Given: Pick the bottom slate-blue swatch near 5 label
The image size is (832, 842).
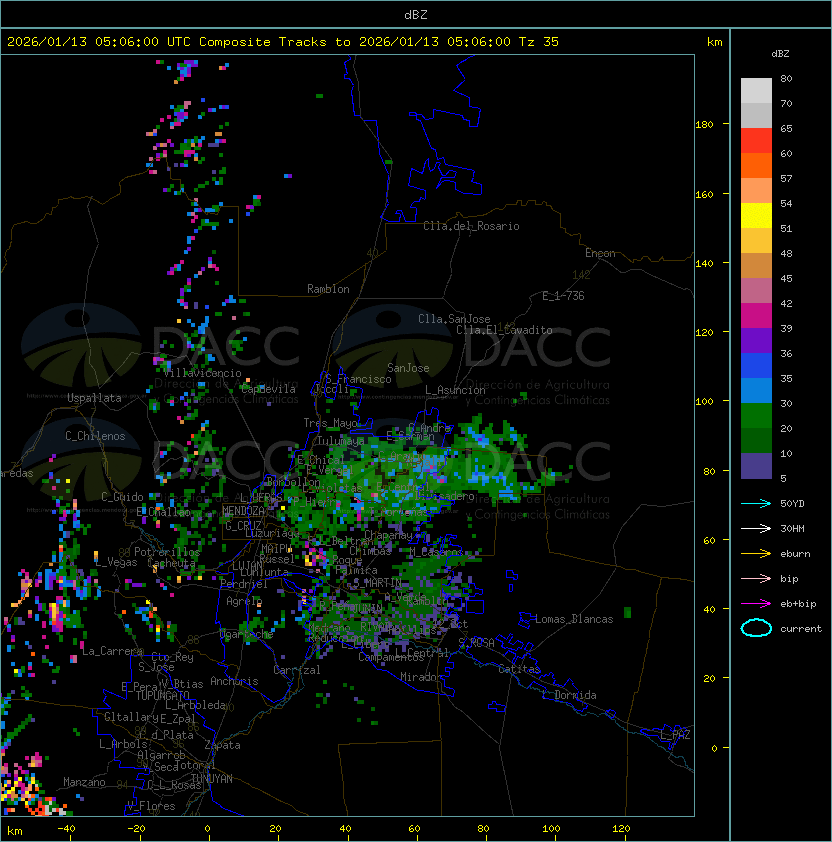Looking at the screenshot, I should [756, 466].
